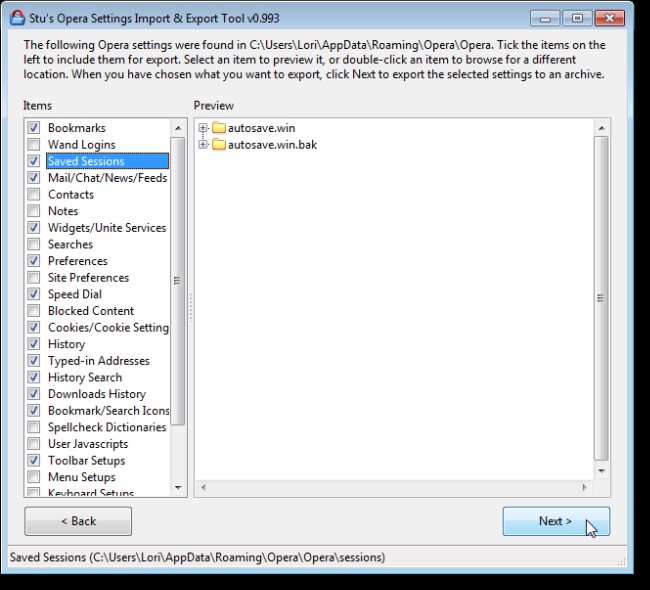
Task: Untick the Cookies/Cookie Settings checkbox
Action: pyautogui.click(x=34, y=327)
